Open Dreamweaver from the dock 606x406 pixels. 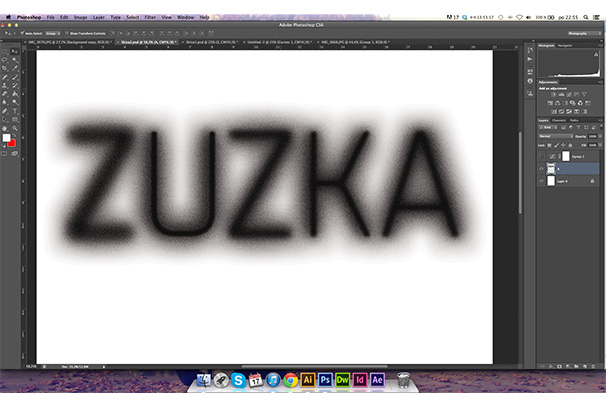[x=343, y=380]
